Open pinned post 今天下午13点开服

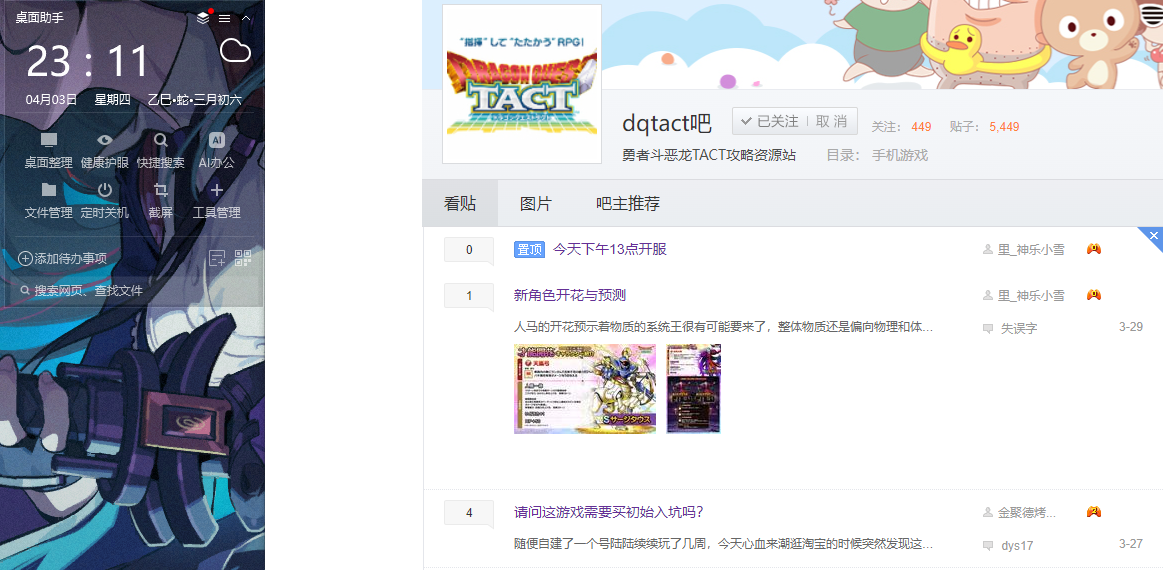[x=610, y=249]
